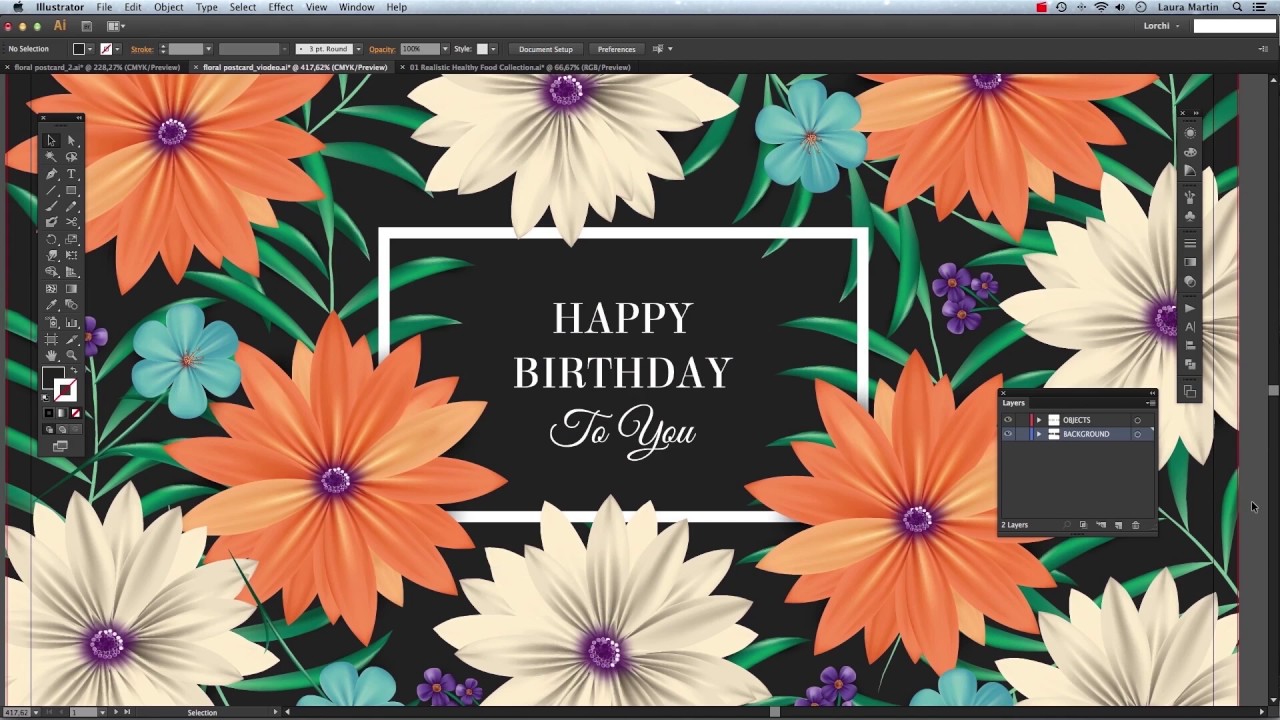Open the stroke weight dropdown

click(x=208, y=49)
